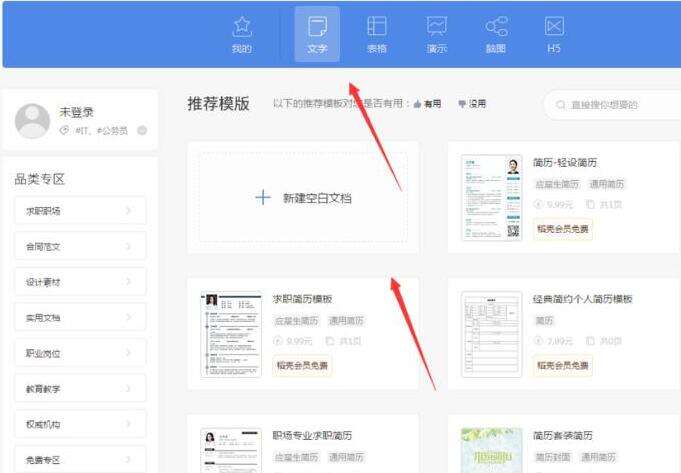
Task: Click the 新建空白文档 label
Action: click(317, 198)
